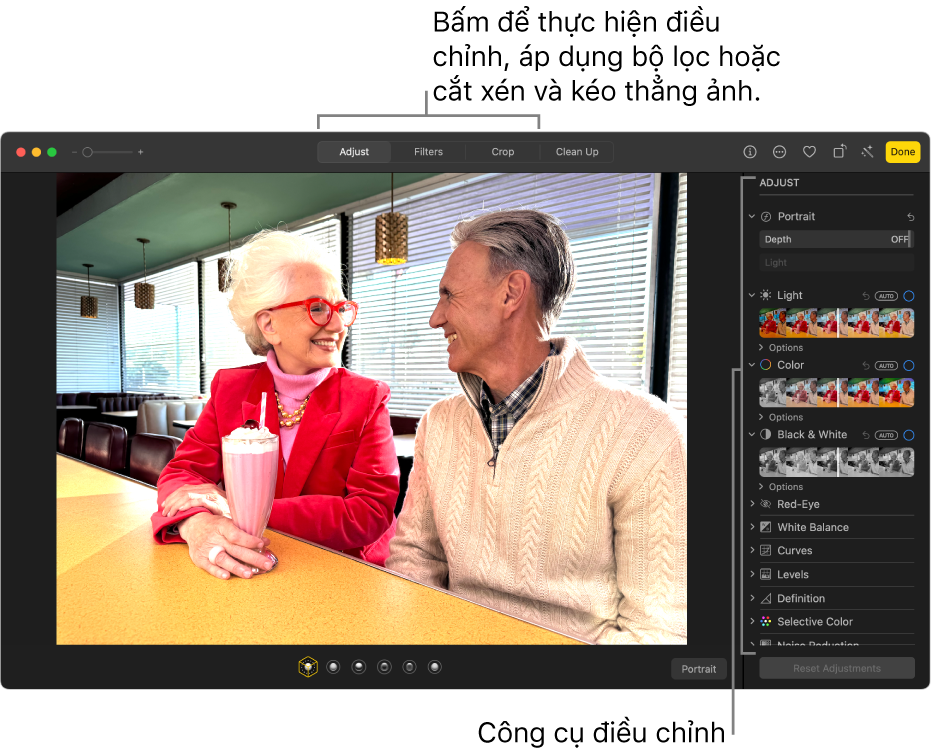This screenshot has width=934, height=755.
Task: Mark photo as favorite with heart icon
Action: 809,152
